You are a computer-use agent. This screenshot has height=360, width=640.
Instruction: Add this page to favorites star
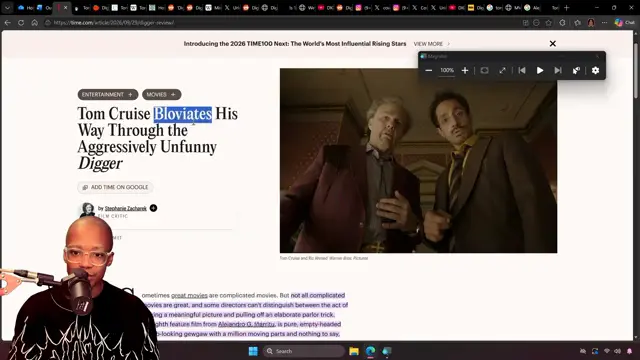(x=549, y=23)
